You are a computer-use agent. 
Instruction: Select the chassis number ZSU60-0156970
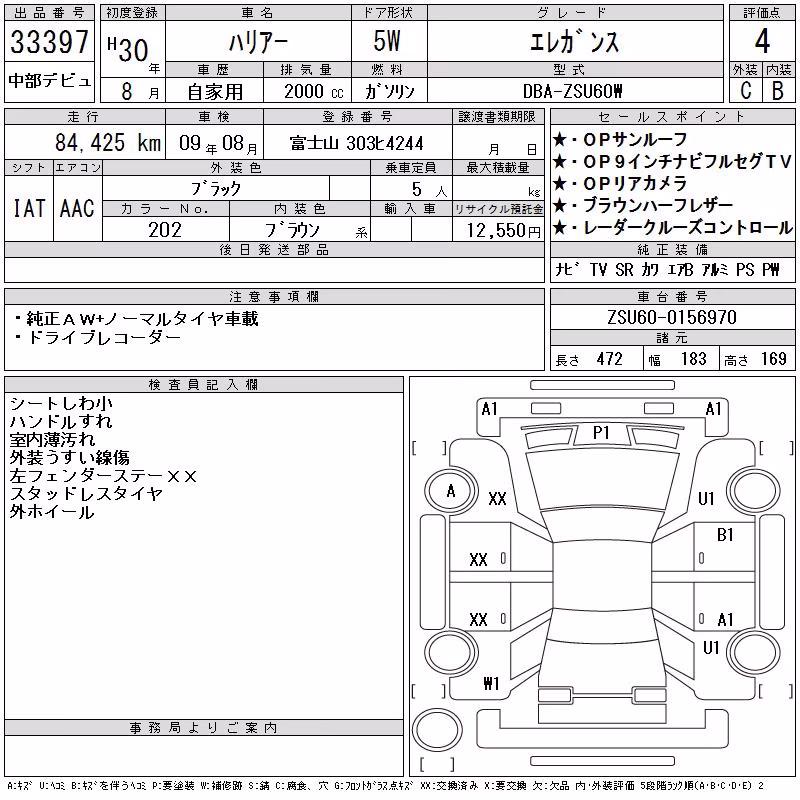[672, 317]
